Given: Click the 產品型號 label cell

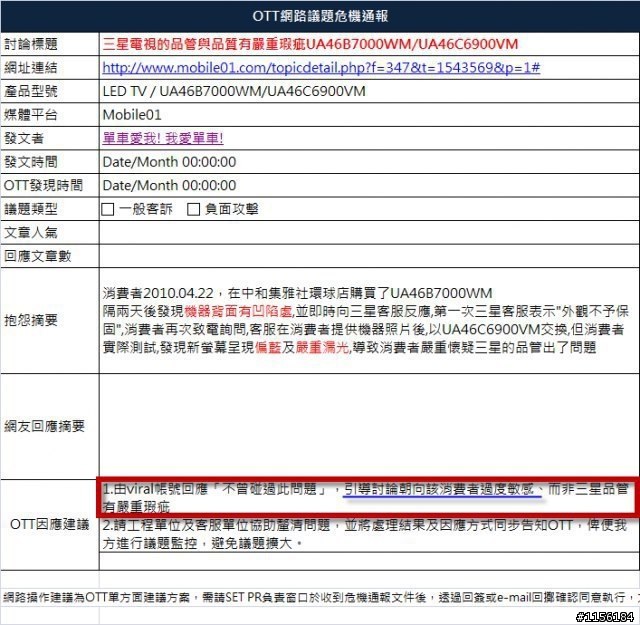Looking at the screenshot, I should coord(50,91).
